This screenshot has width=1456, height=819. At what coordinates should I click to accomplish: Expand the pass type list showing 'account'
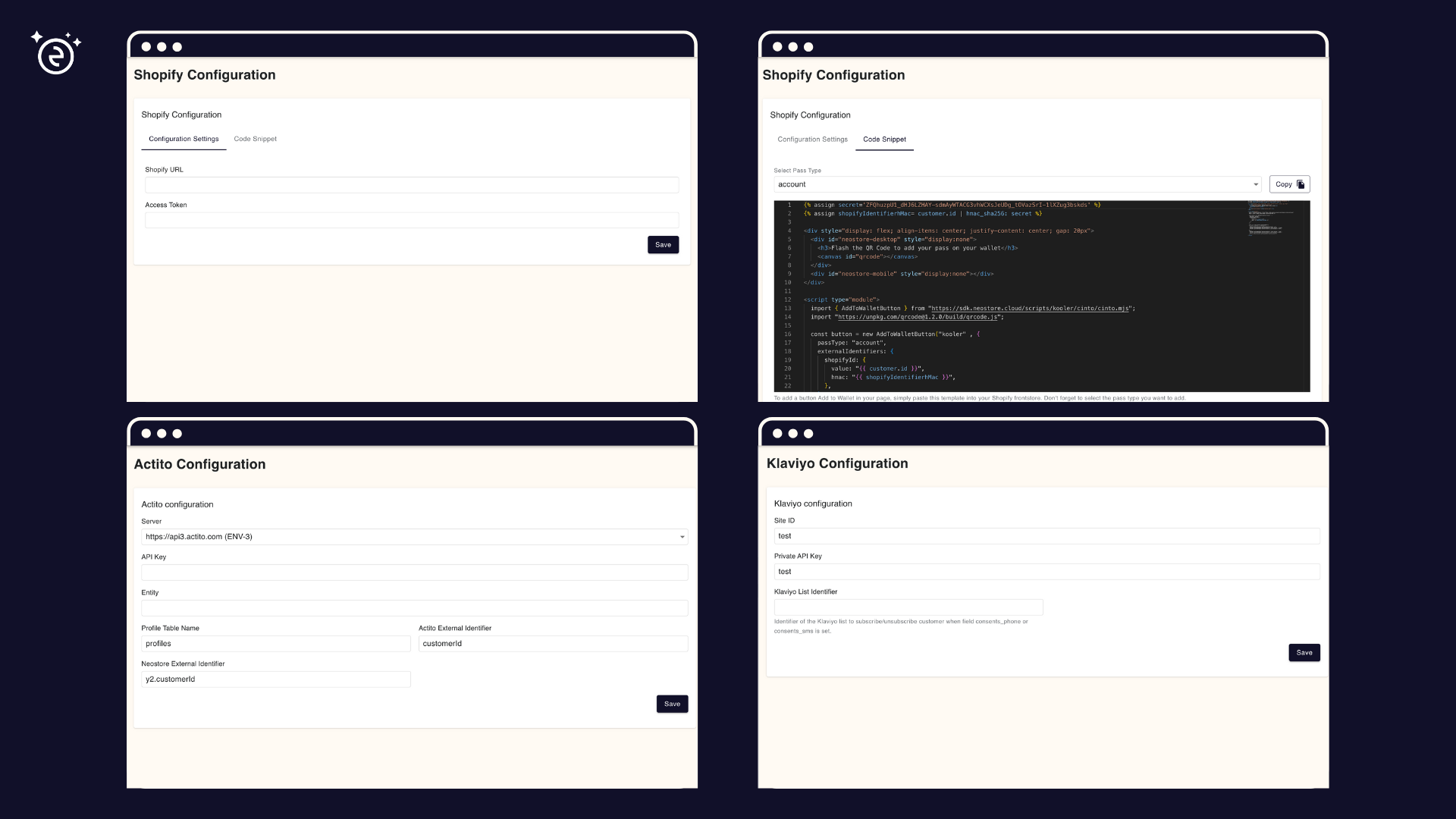(1255, 184)
